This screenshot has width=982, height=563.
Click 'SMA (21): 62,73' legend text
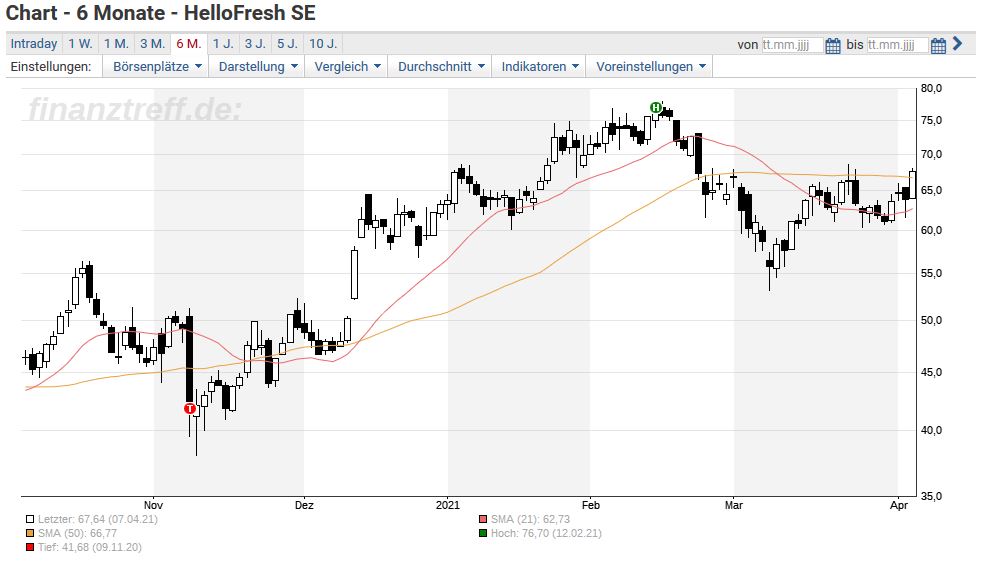(x=530, y=519)
